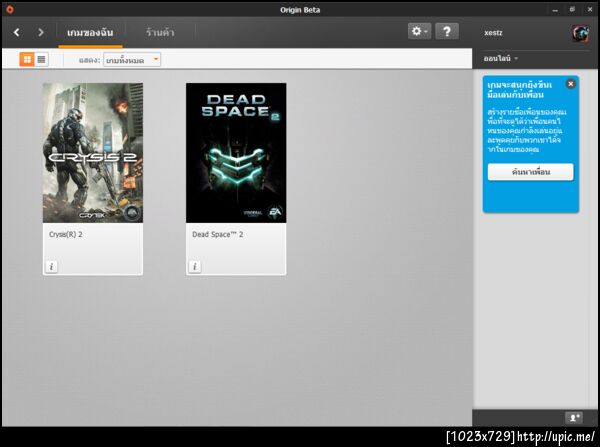Image resolution: width=600 pixels, height=447 pixels.
Task: Click the xestz profile avatar
Action: (x=580, y=33)
